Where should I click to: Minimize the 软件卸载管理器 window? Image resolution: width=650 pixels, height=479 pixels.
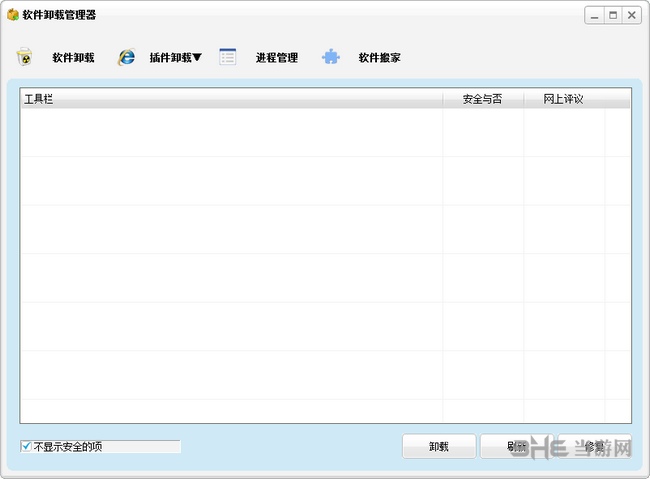click(594, 15)
